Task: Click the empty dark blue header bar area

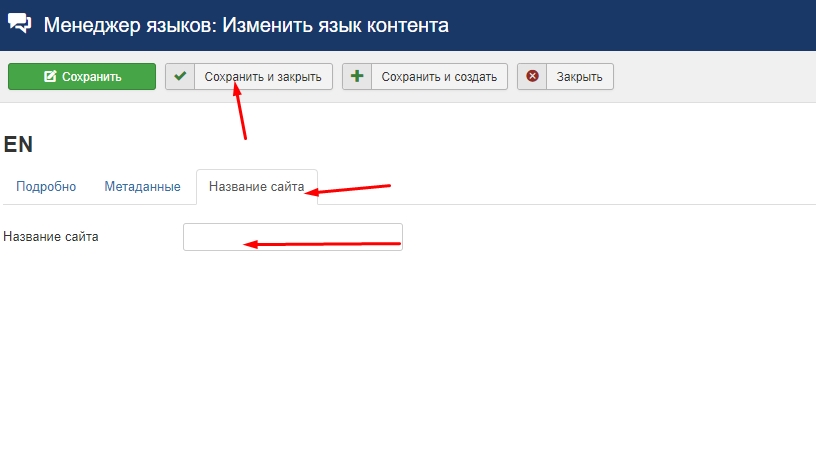Action: (x=640, y=25)
